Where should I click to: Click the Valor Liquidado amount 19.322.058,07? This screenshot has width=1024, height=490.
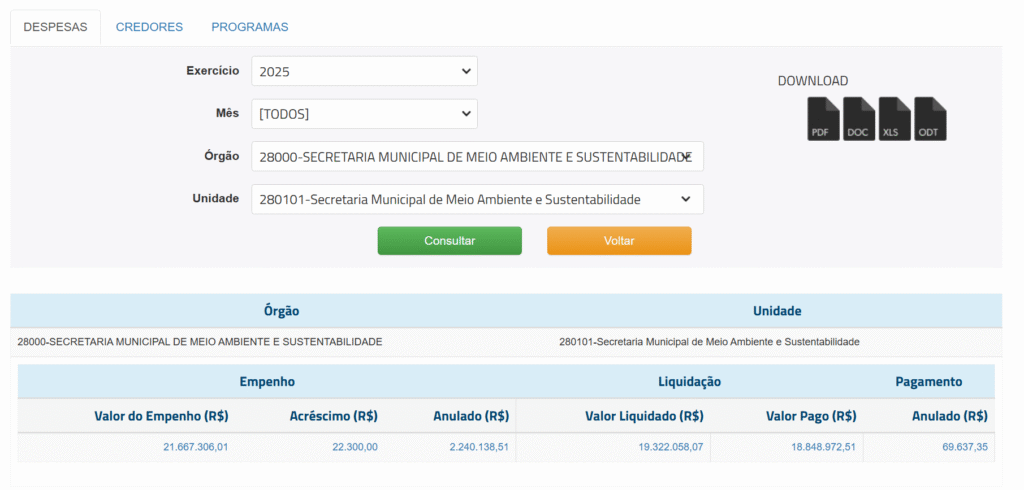pyautogui.click(x=670, y=447)
